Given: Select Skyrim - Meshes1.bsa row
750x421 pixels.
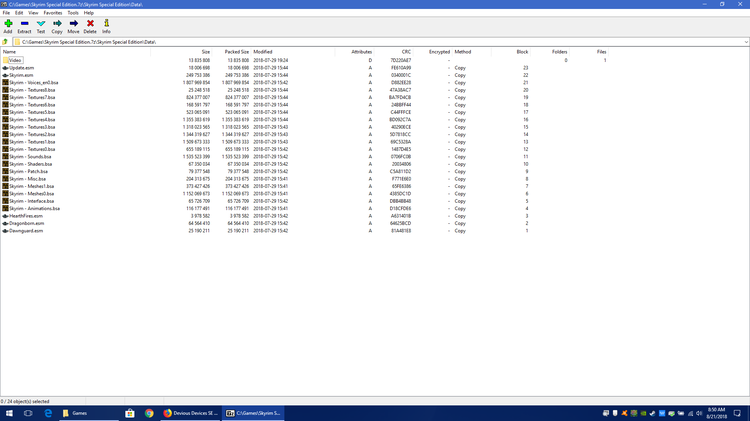Looking at the screenshot, I should tap(32, 186).
